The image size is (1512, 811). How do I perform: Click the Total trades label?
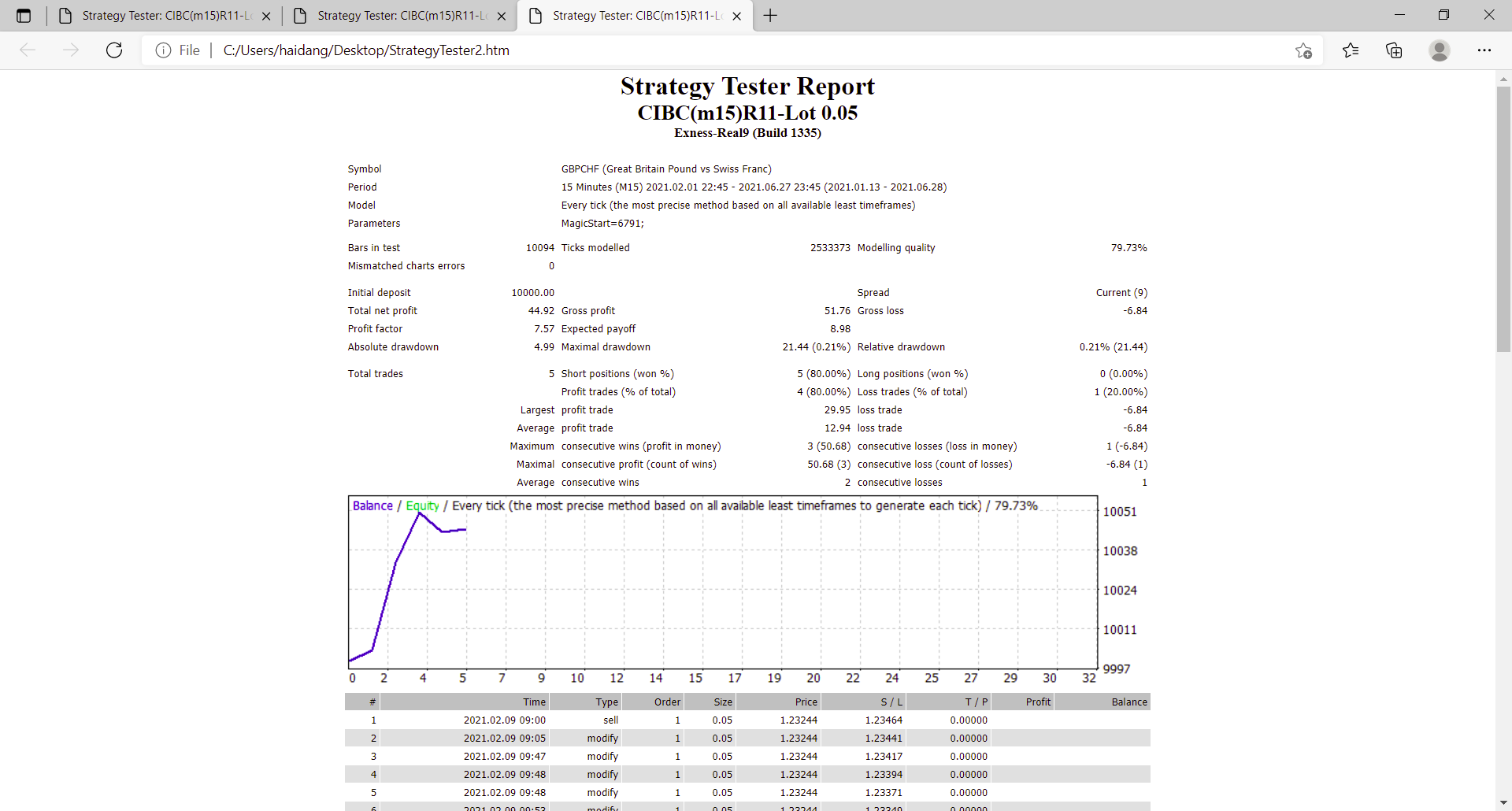point(375,374)
